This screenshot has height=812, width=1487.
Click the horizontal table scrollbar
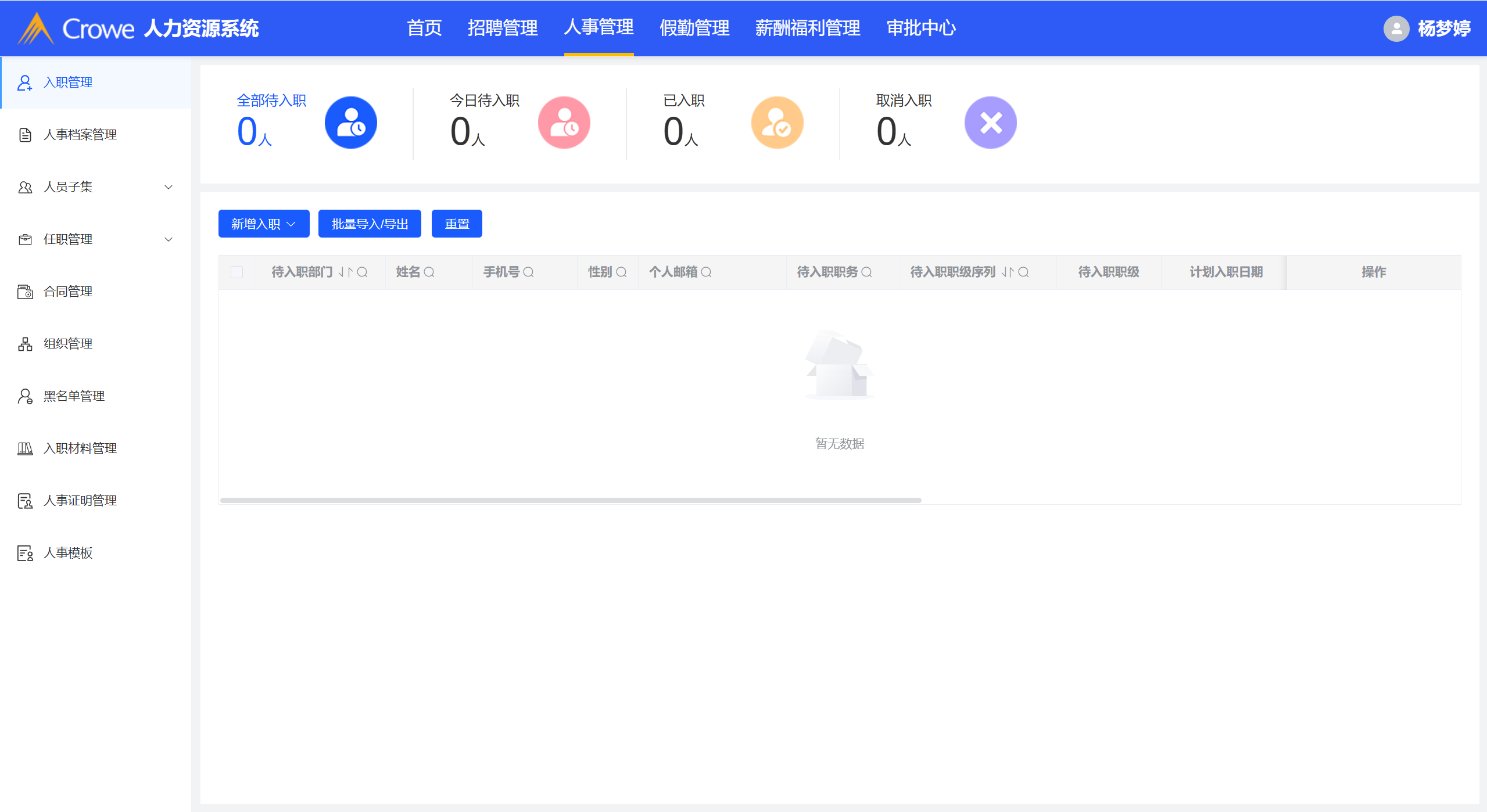pos(571,500)
